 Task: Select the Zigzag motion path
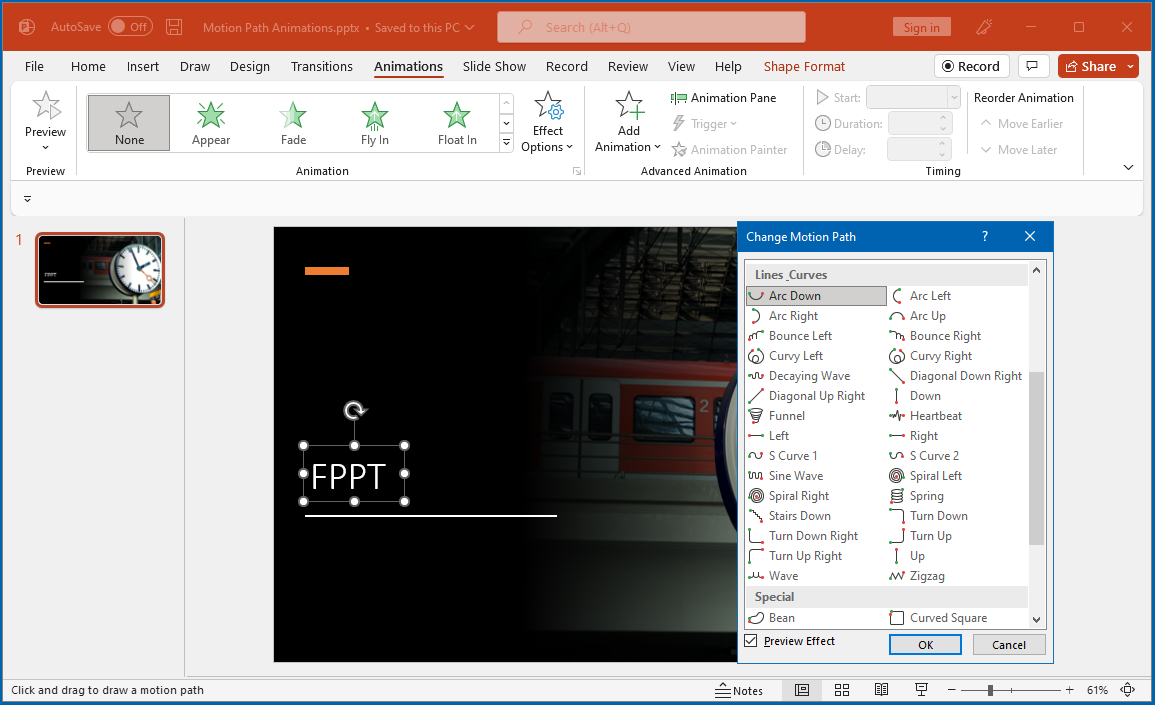[927, 576]
